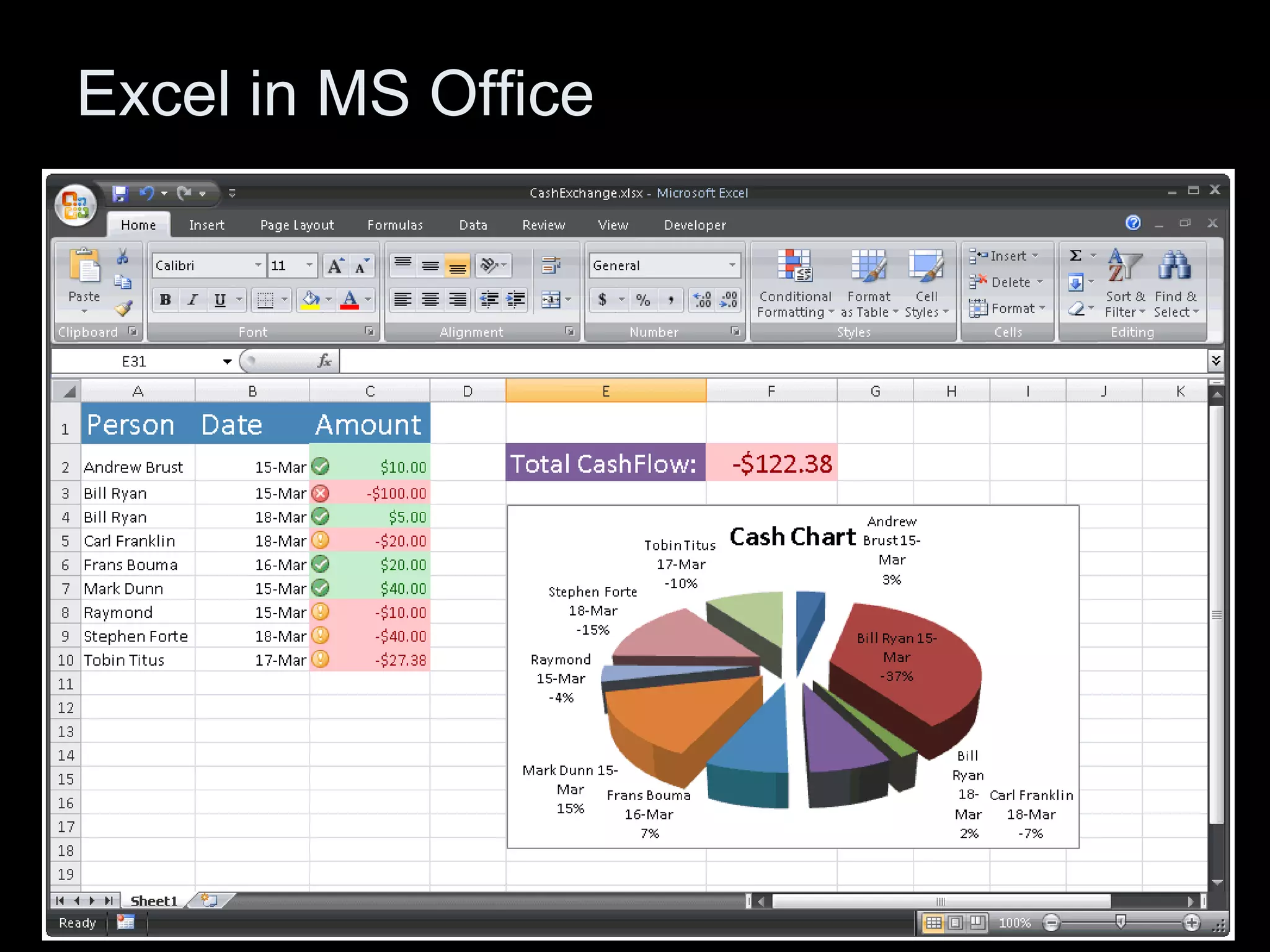
Task: Click zoom in plus button
Action: pos(1191,923)
